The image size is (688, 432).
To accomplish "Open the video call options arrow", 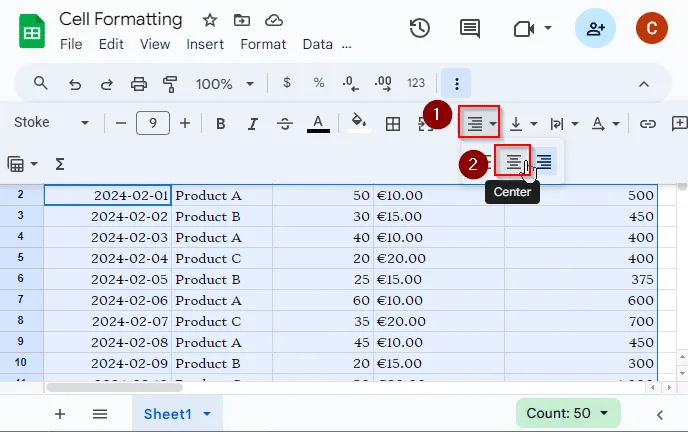I will coord(548,28).
